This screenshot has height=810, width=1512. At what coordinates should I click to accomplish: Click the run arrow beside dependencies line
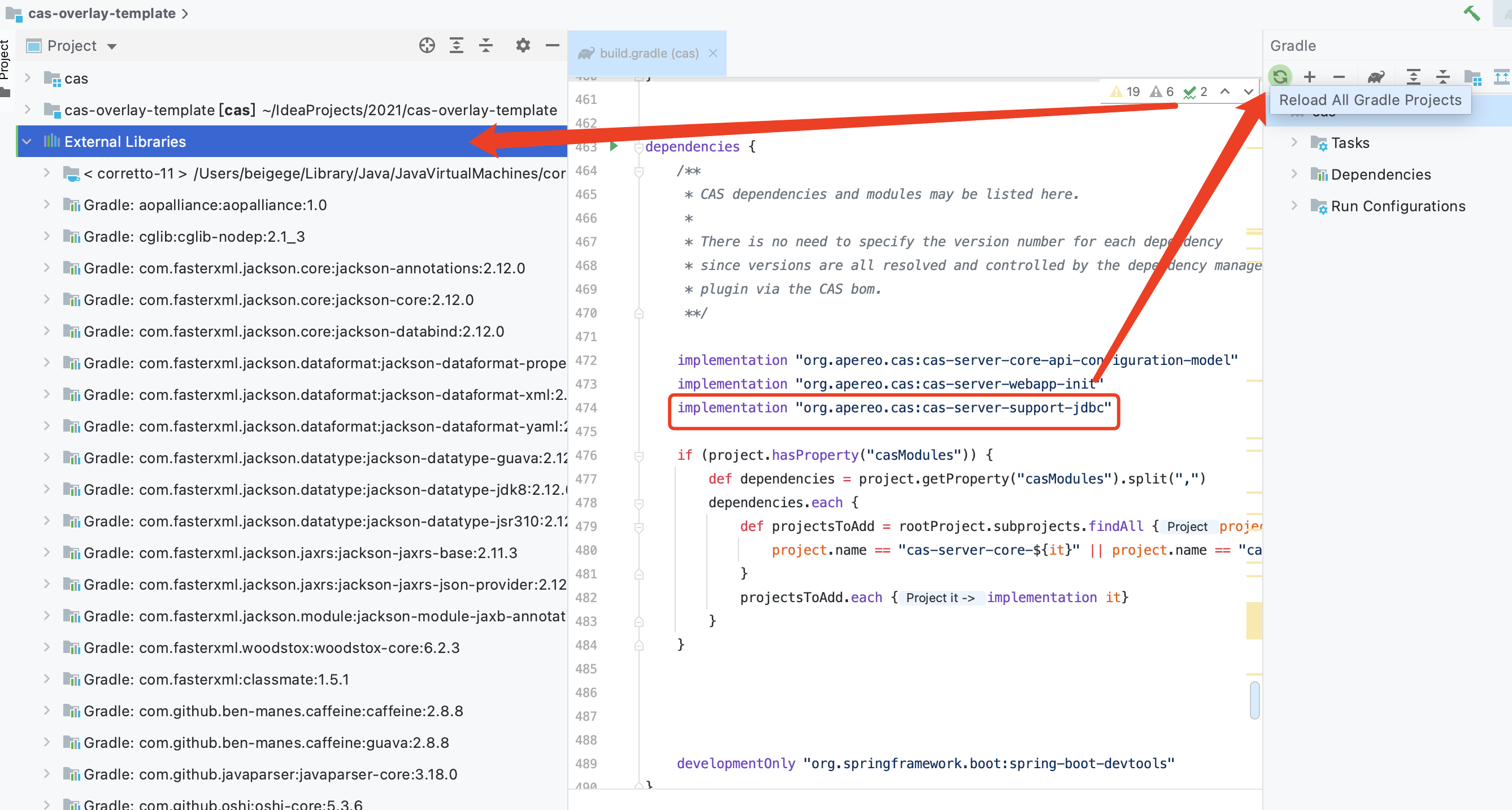614,146
